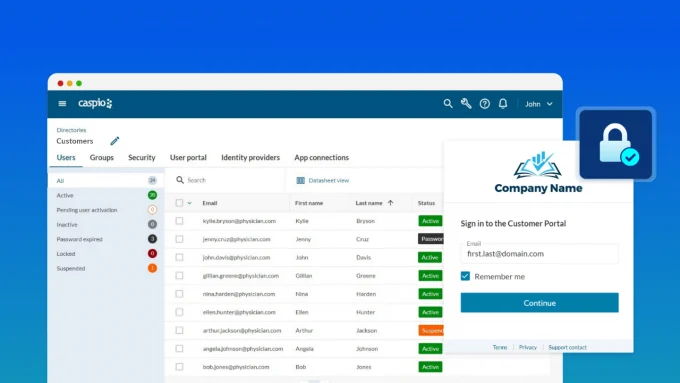Click the Directories breadcrumb link
Viewport: 680px width, 383px height.
click(71, 130)
